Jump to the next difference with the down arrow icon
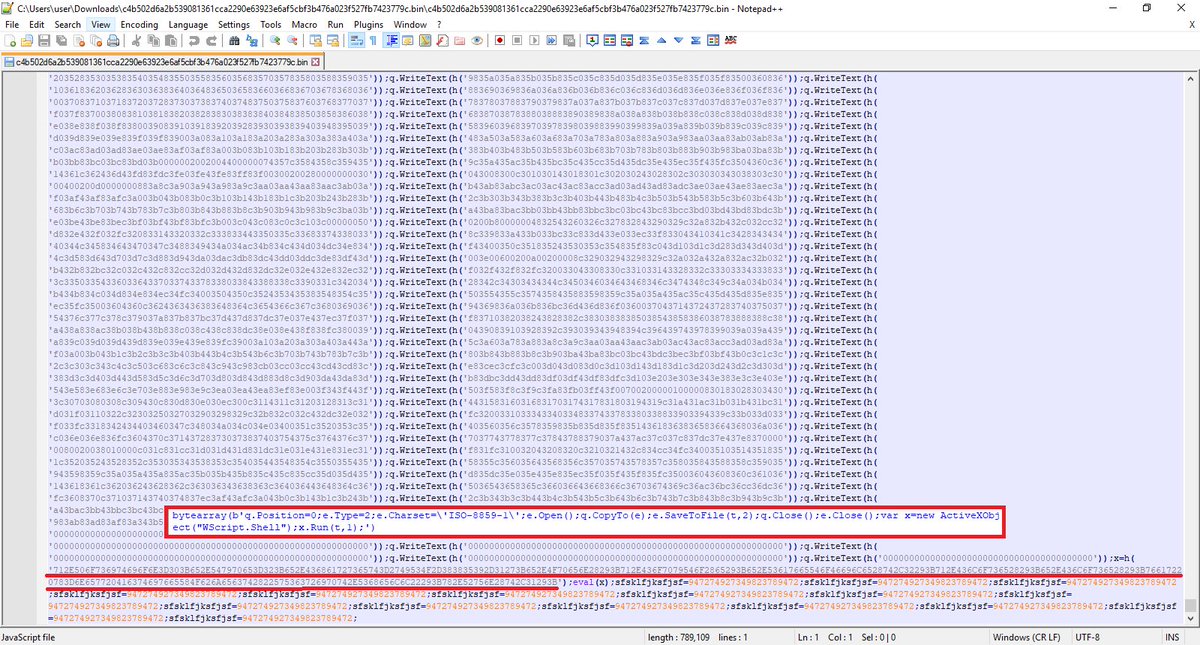Image resolution: width=1200 pixels, height=645 pixels. [x=678, y=40]
